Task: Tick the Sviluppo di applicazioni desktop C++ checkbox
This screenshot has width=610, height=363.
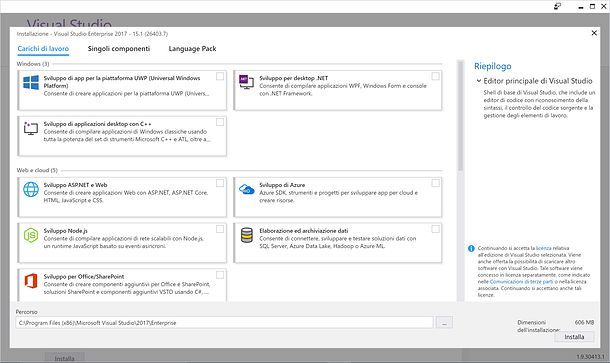Action: [x=220, y=122]
